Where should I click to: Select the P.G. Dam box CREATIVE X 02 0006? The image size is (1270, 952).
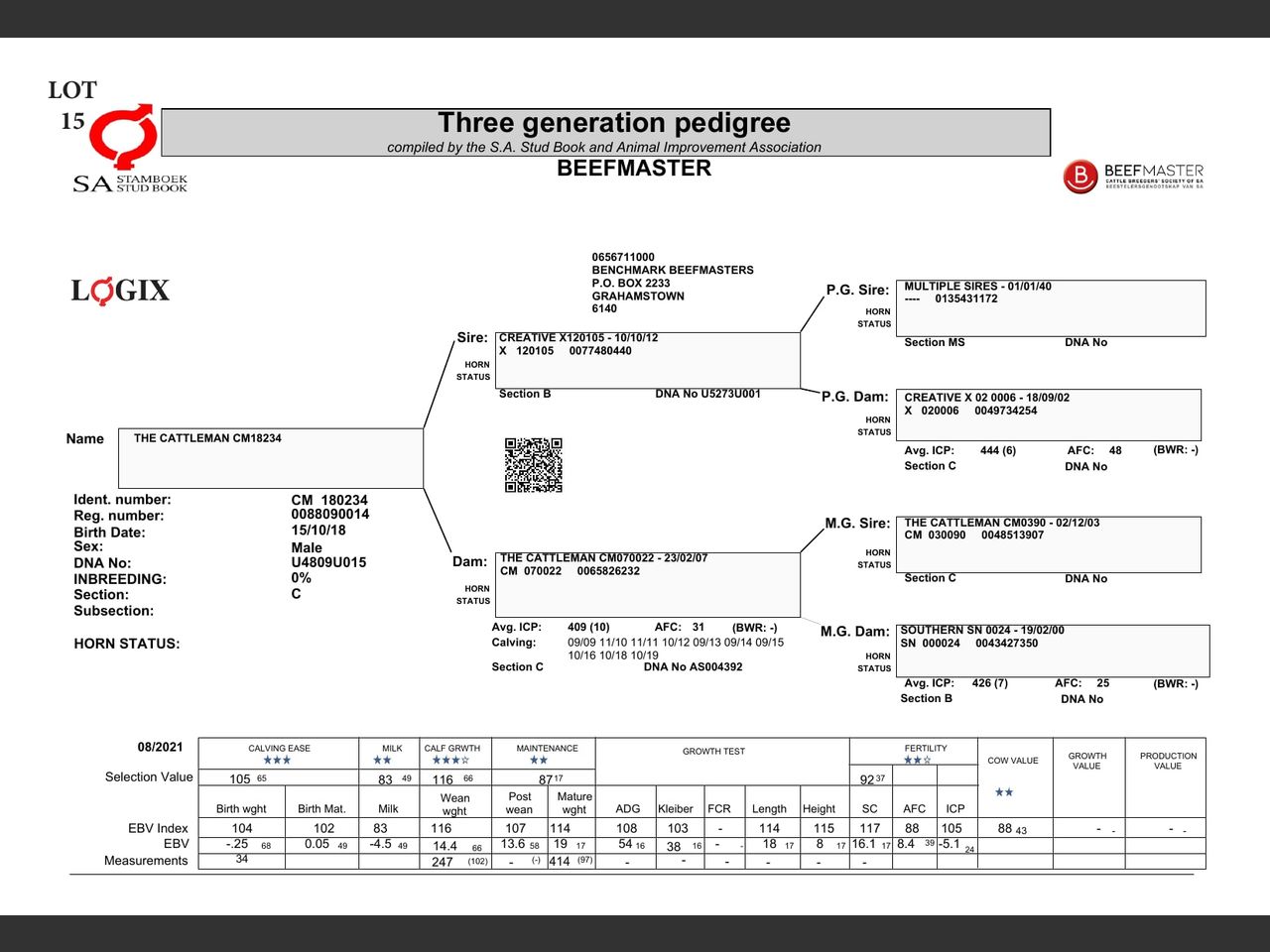(1048, 415)
